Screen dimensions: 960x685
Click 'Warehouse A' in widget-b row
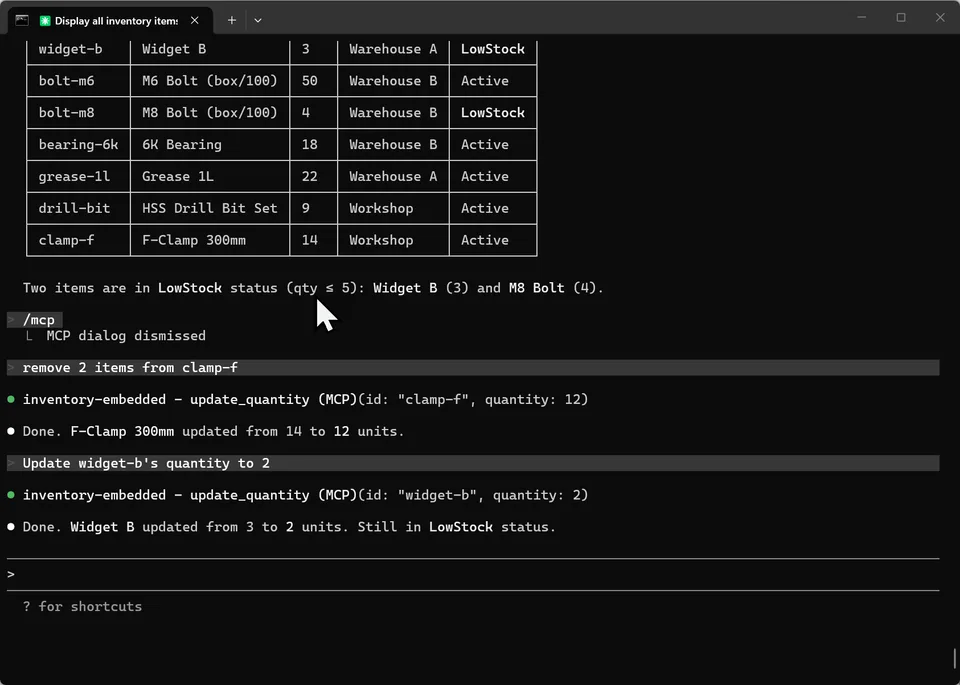(393, 49)
